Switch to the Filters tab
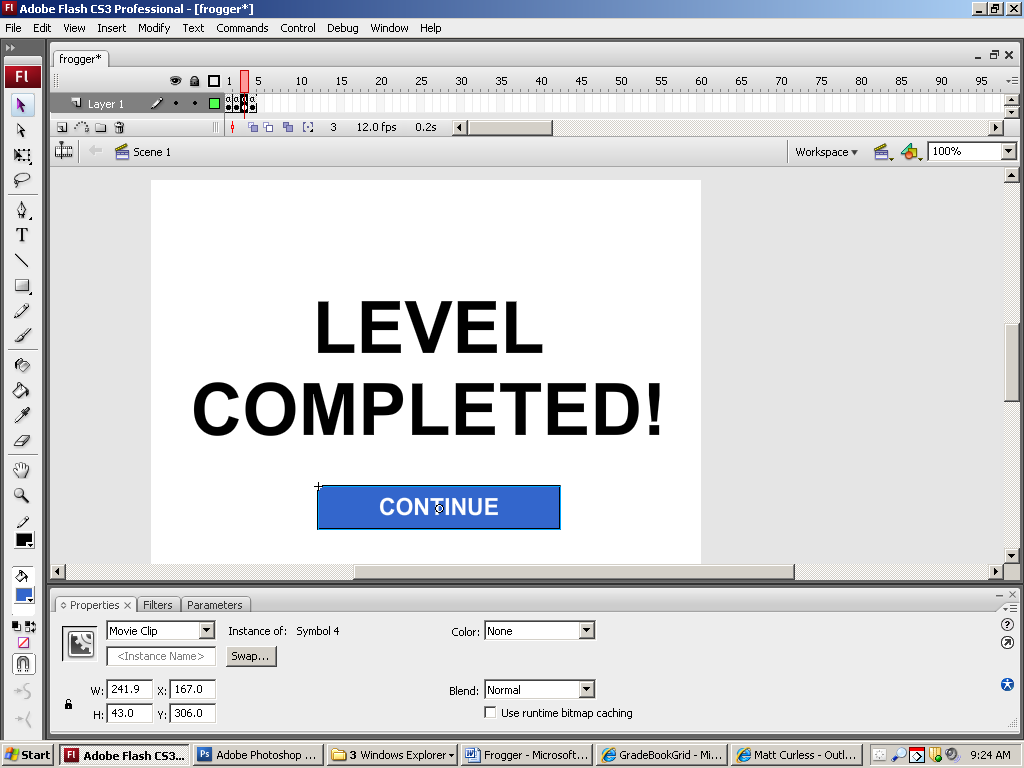Image resolution: width=1024 pixels, height=768 pixels. 158,605
